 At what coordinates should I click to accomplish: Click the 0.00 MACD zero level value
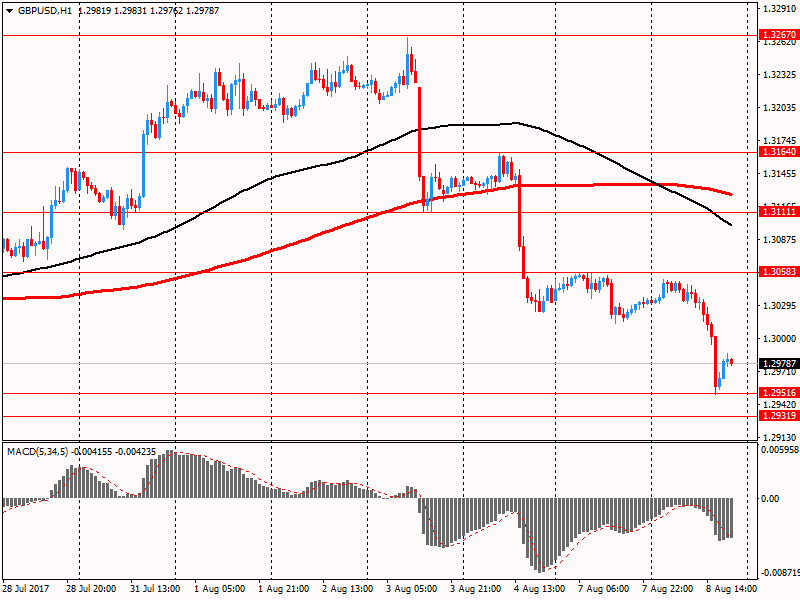coord(770,498)
